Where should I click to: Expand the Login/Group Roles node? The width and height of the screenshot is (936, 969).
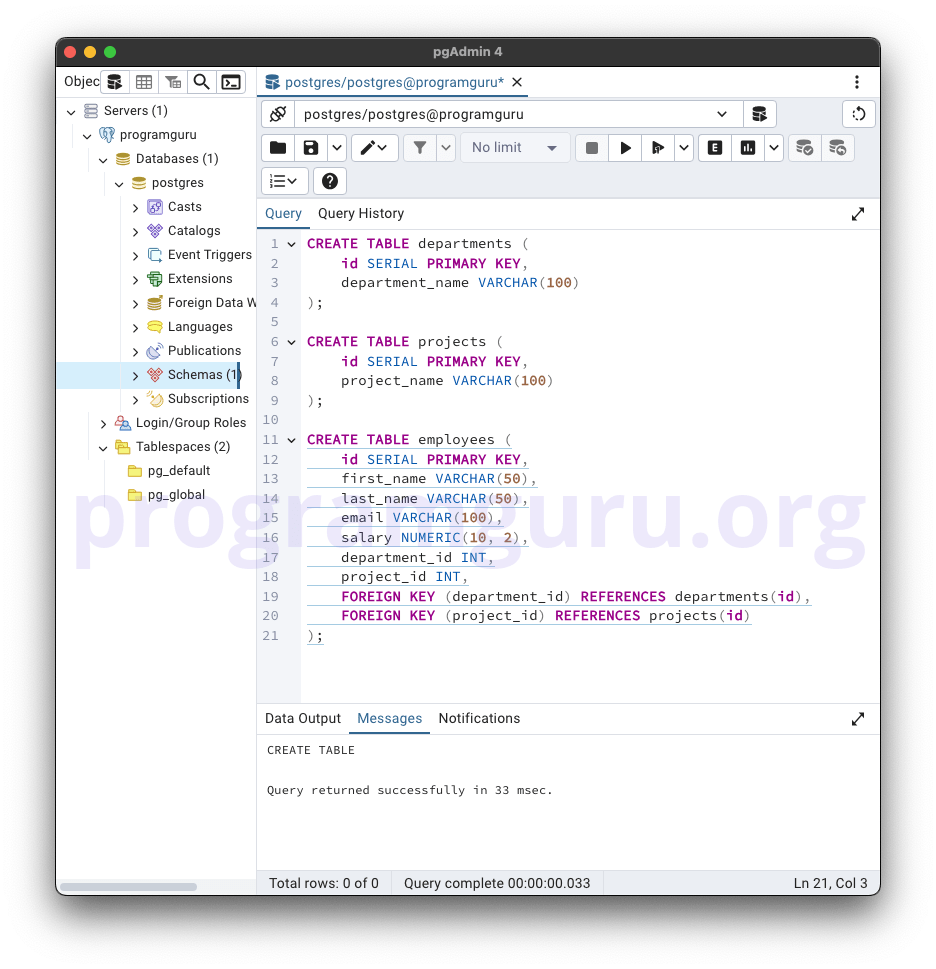(x=103, y=424)
